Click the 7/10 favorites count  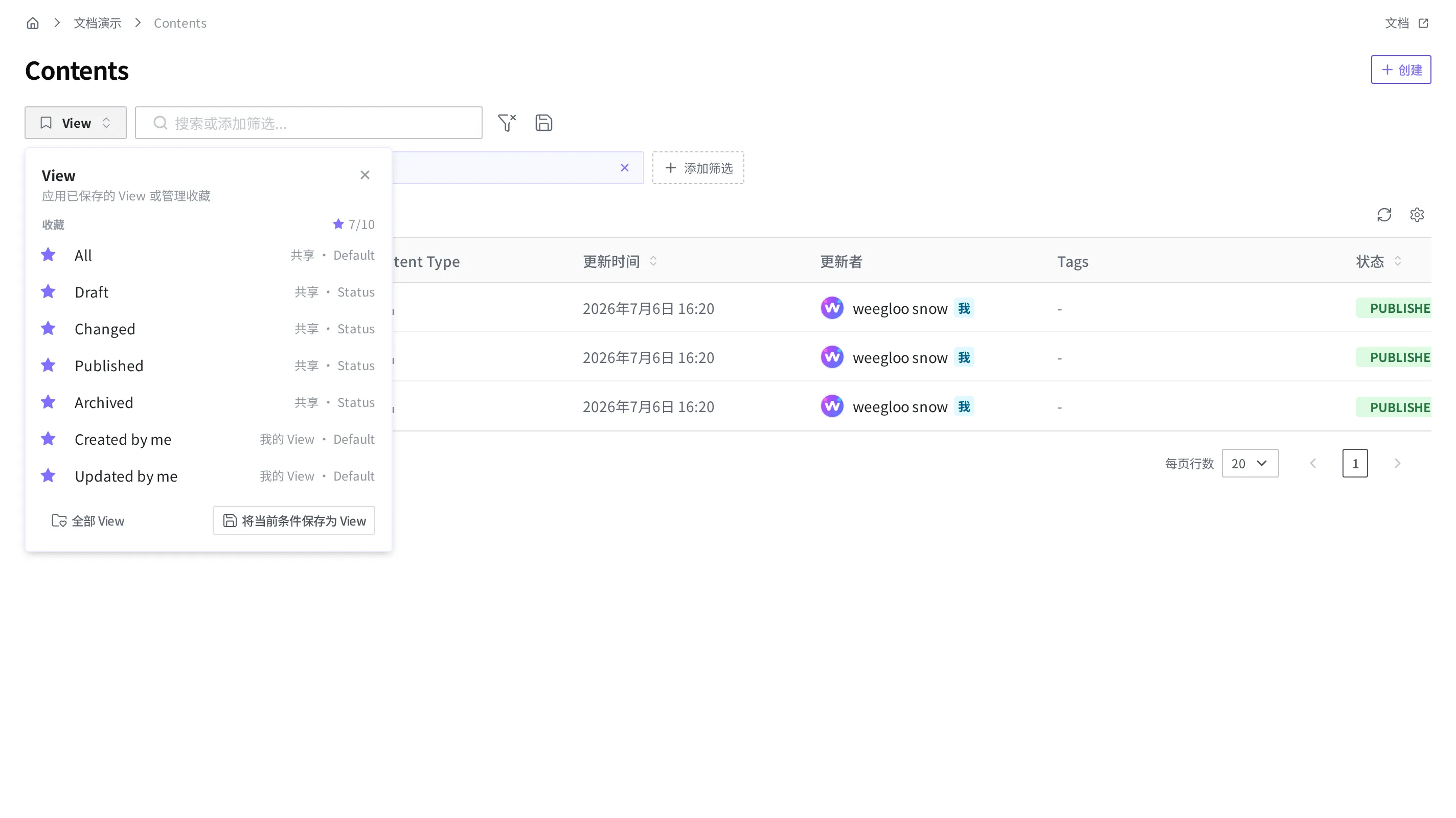354,224
